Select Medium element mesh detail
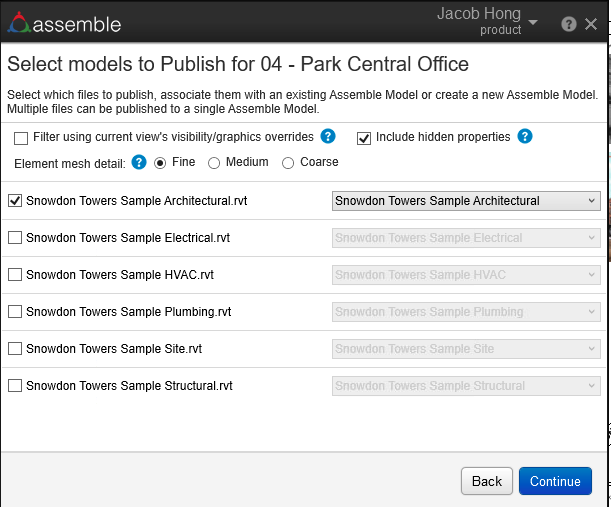Screen dimensions: 611x507 click(214, 163)
